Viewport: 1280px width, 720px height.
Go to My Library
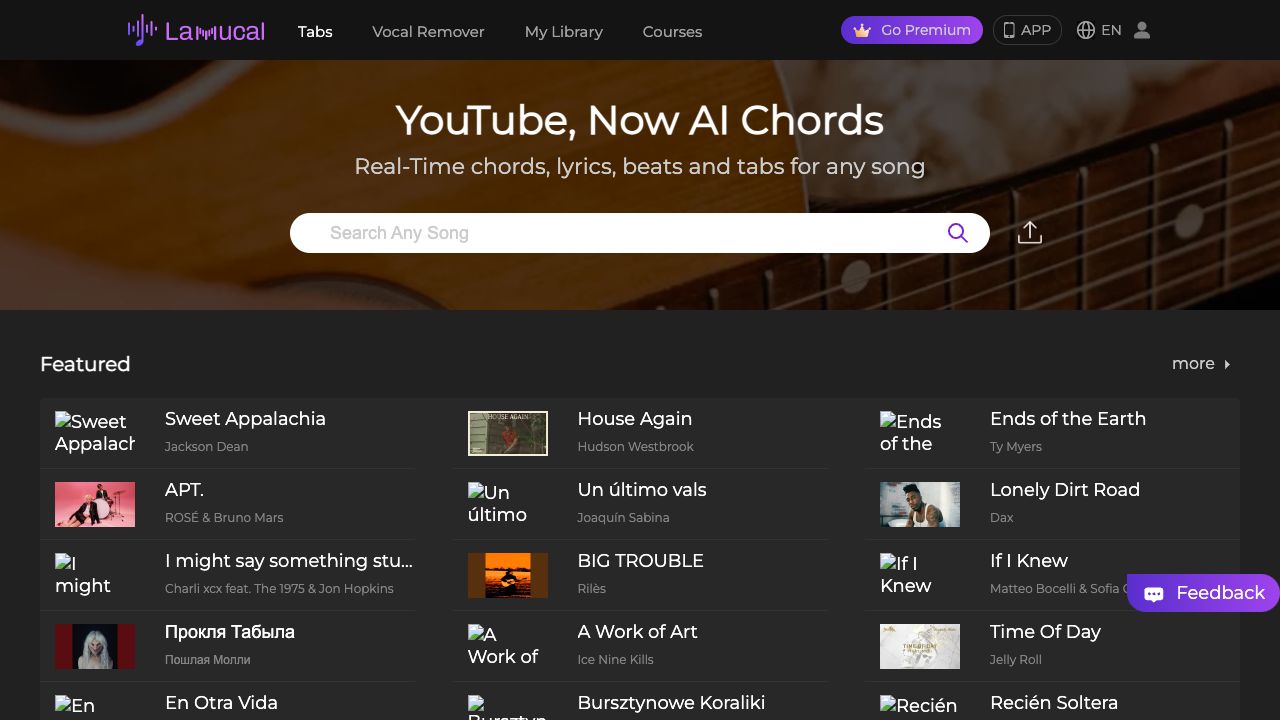pos(563,31)
